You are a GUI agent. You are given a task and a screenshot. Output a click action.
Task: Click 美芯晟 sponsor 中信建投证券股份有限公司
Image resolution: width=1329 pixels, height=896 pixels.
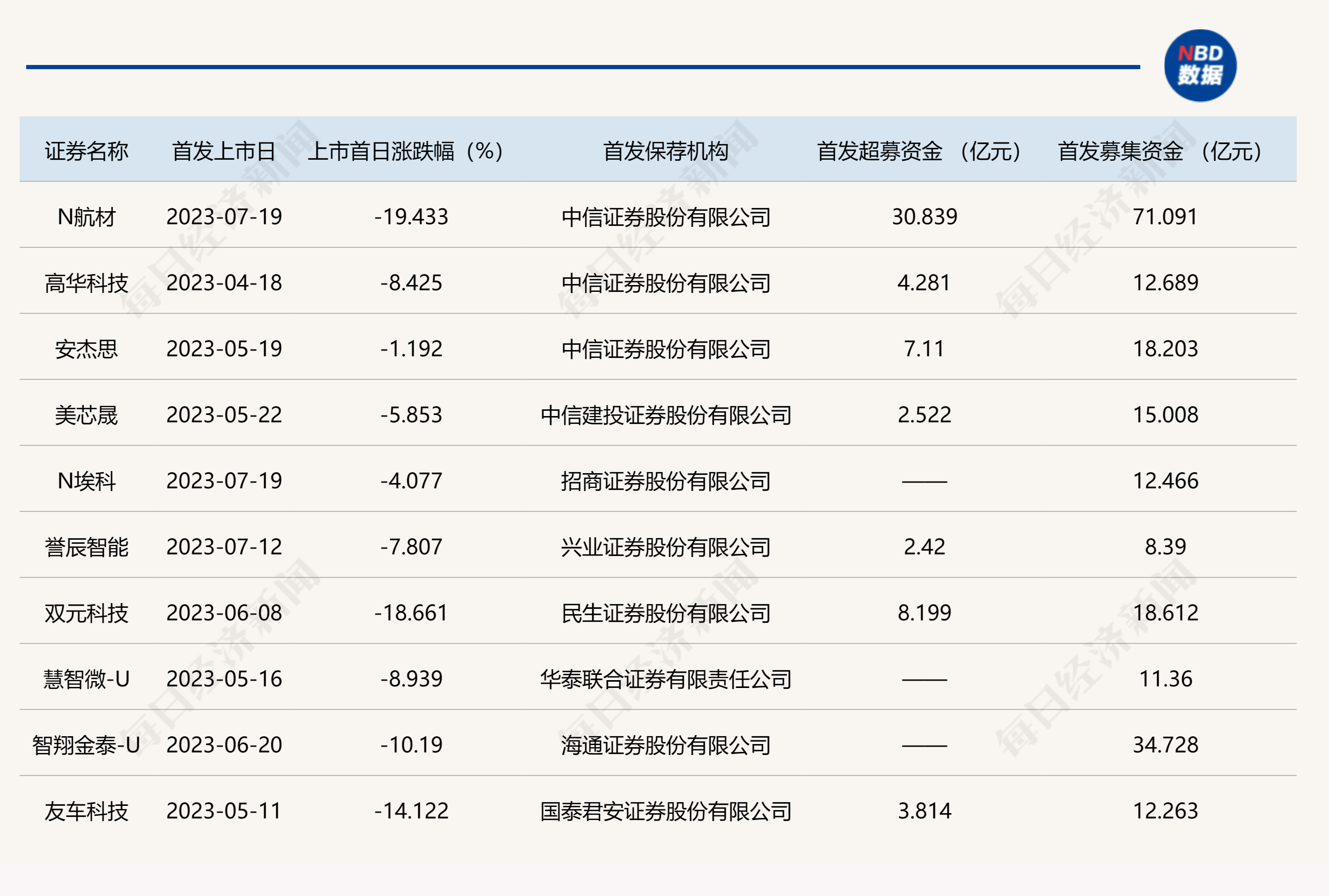pos(666,415)
